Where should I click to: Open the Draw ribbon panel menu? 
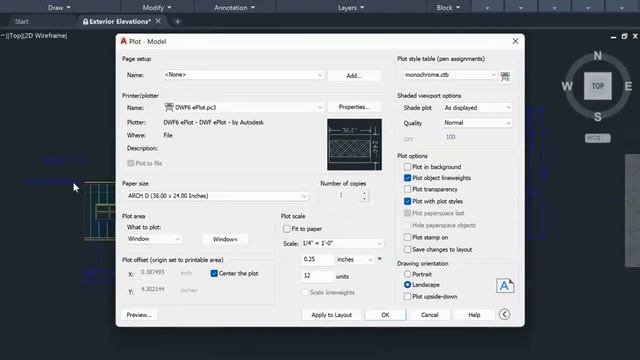(59, 7)
